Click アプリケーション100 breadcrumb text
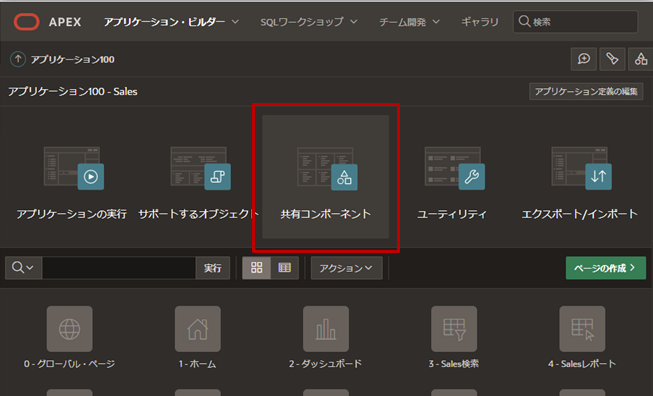This screenshot has width=653, height=396. pyautogui.click(x=72, y=60)
